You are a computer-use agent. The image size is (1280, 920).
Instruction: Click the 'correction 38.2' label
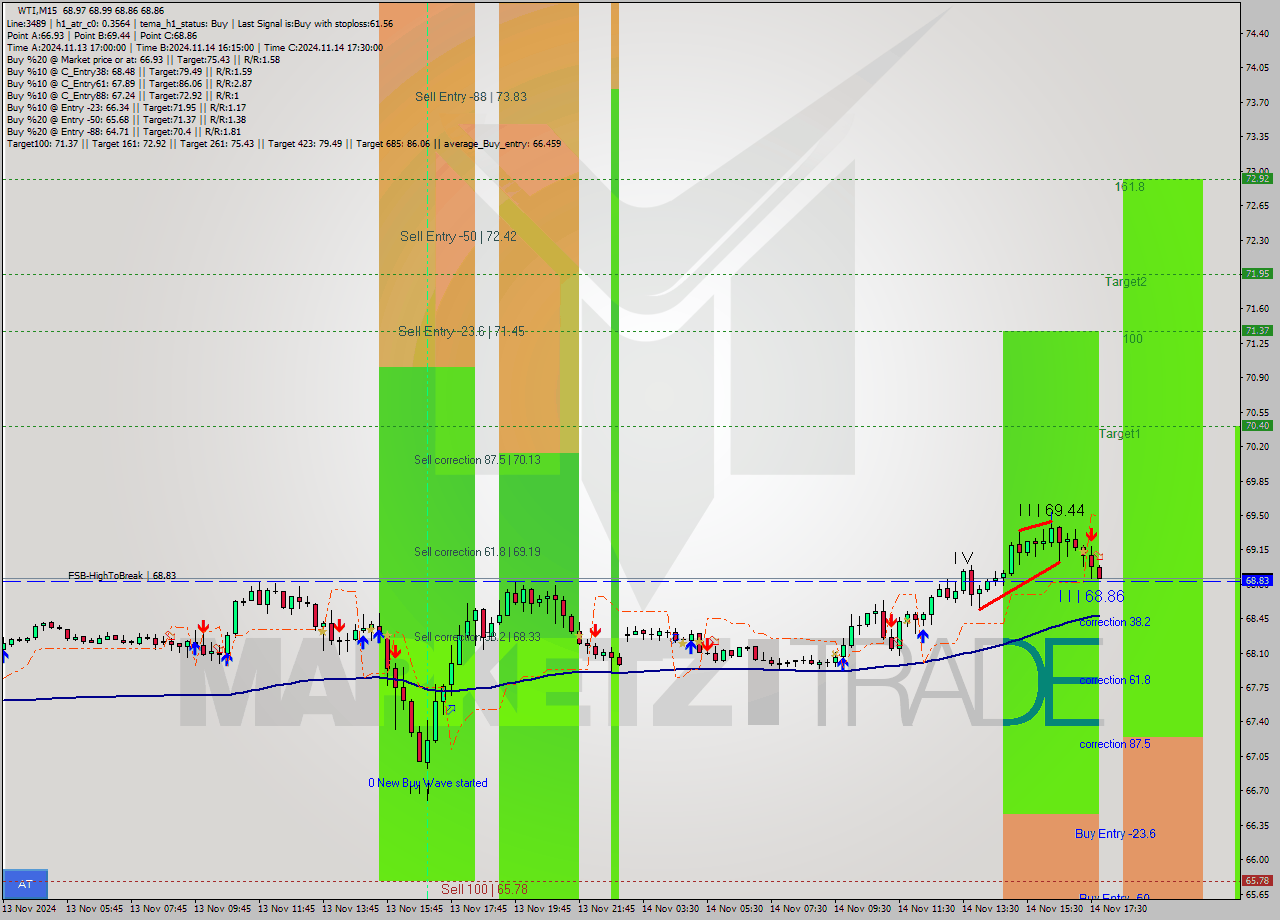(x=1115, y=622)
